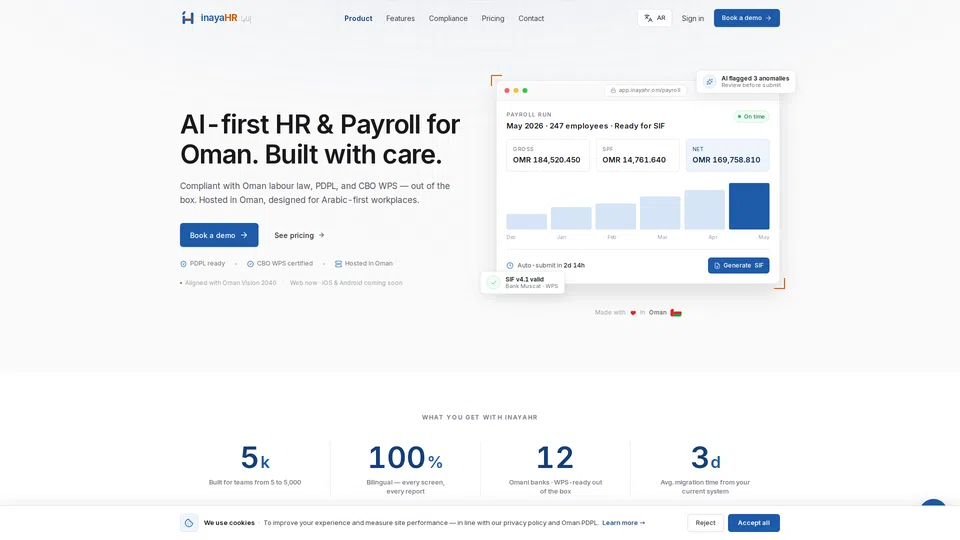Click the yellow window dot in mockup
Viewport: 960px width, 540px height.
pyautogui.click(x=516, y=91)
